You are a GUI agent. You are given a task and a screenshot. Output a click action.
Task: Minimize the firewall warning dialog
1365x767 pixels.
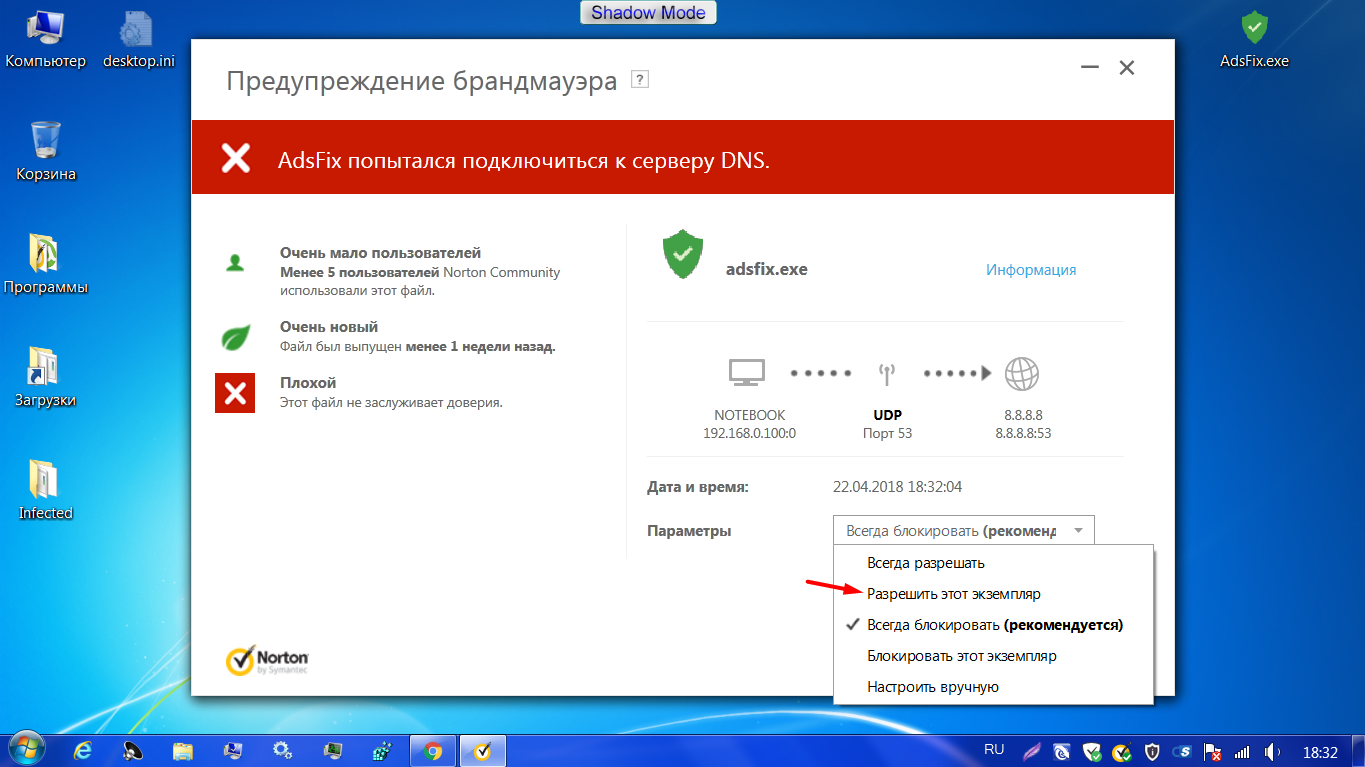pyautogui.click(x=1090, y=68)
